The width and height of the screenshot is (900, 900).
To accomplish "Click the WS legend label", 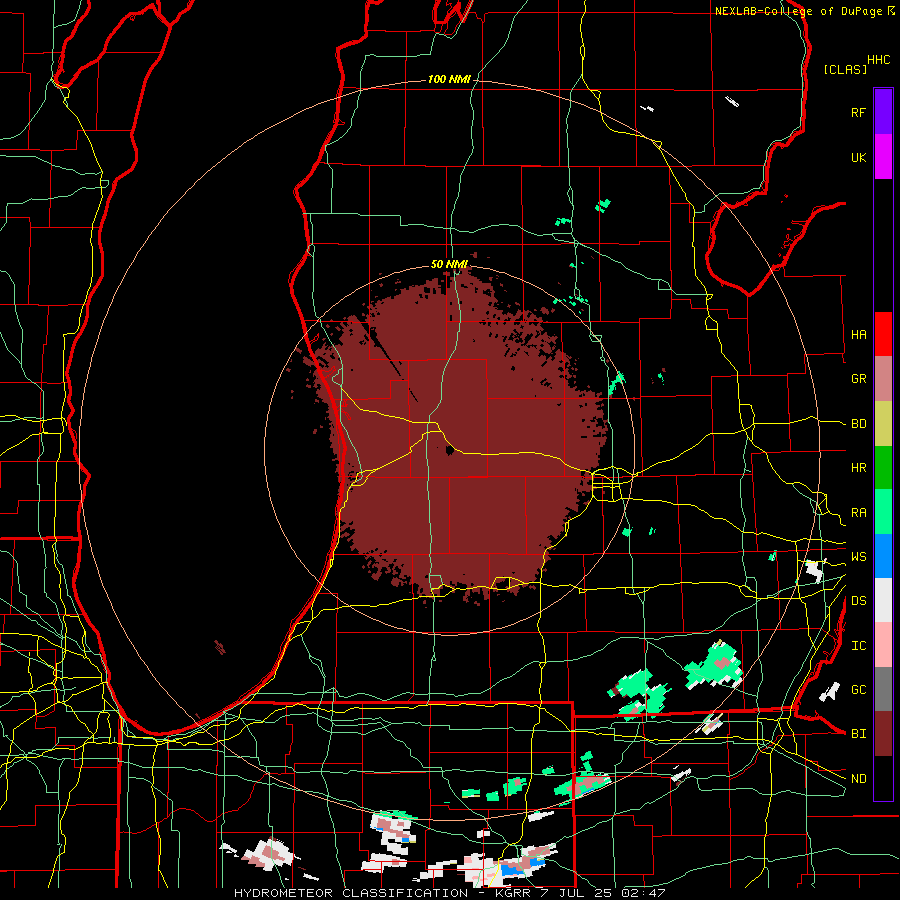I will [858, 557].
